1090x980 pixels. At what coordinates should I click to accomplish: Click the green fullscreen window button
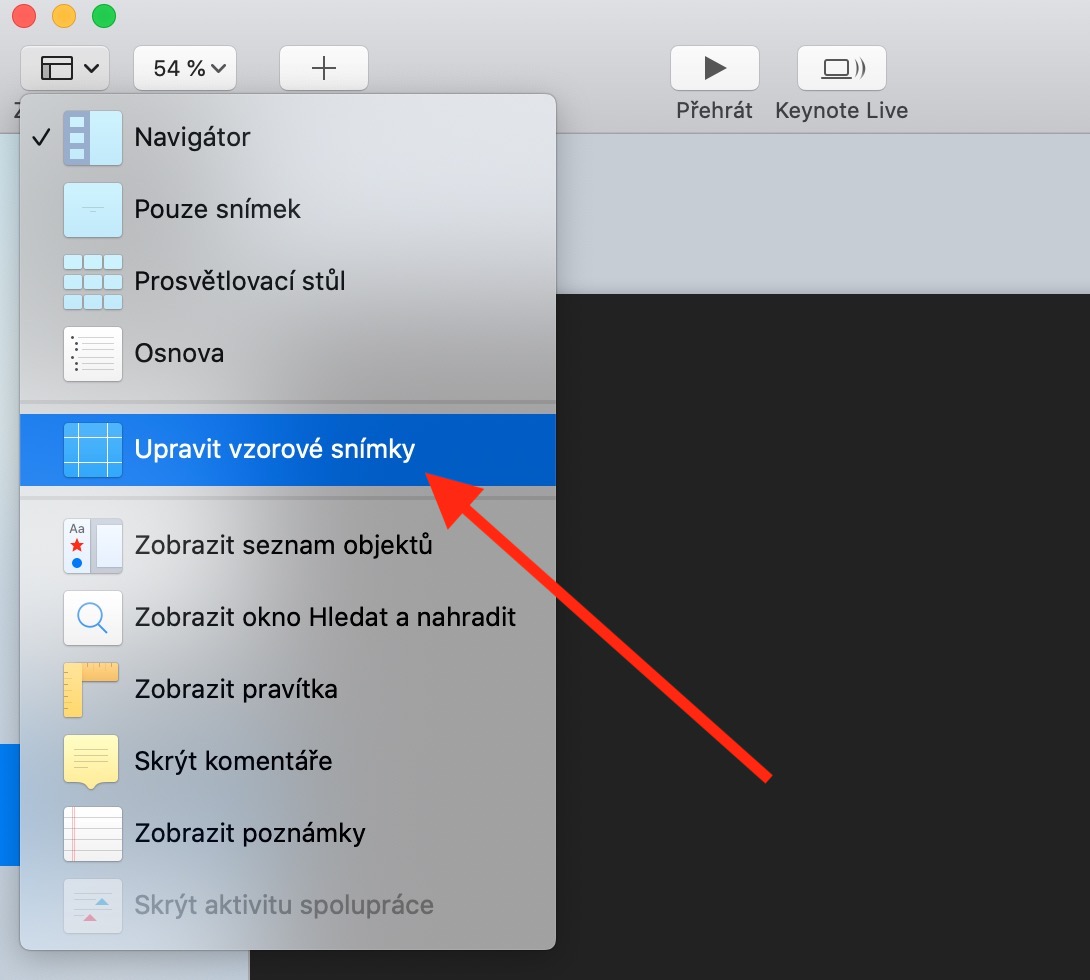tap(104, 15)
